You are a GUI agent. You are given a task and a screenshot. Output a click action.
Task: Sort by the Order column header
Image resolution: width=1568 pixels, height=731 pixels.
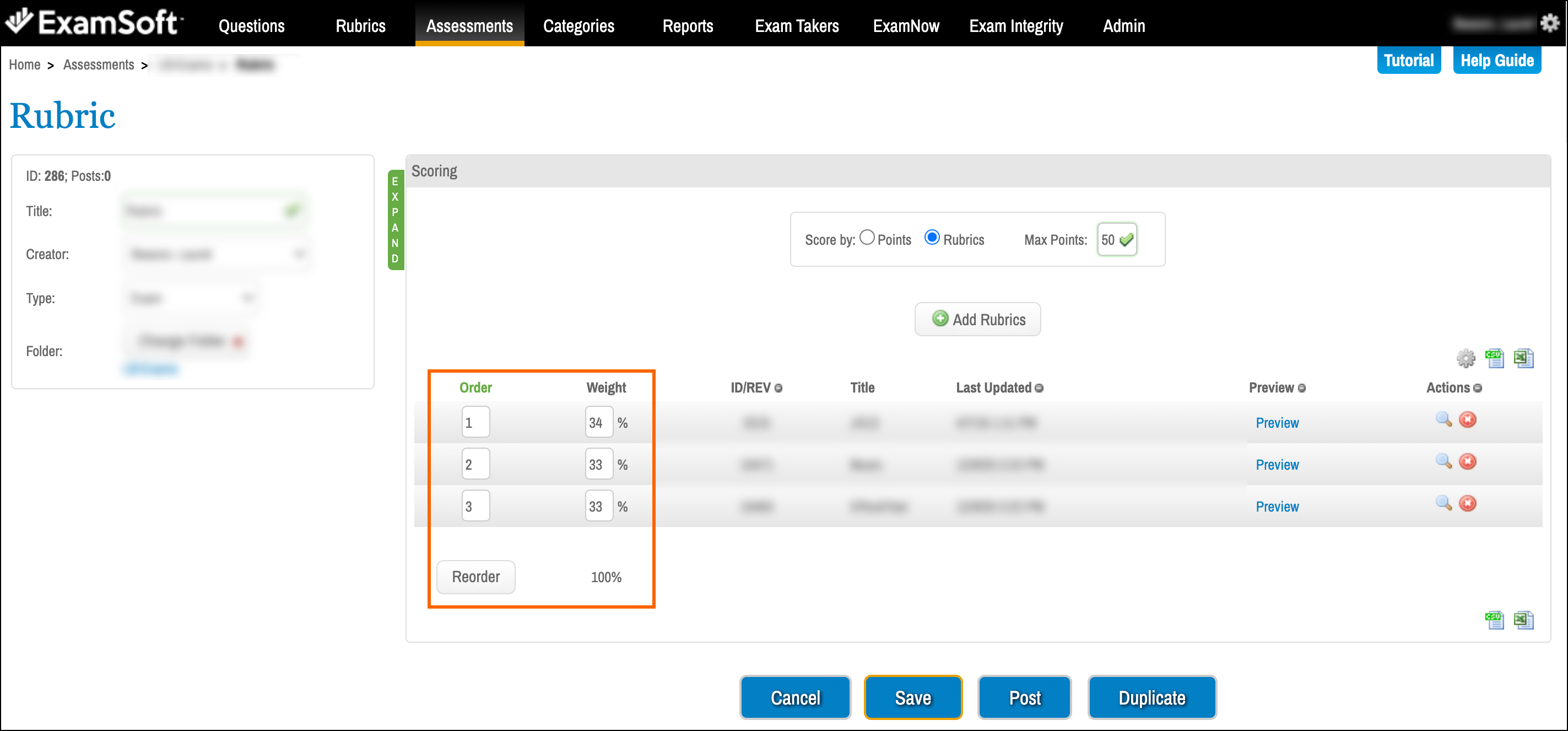click(x=475, y=388)
